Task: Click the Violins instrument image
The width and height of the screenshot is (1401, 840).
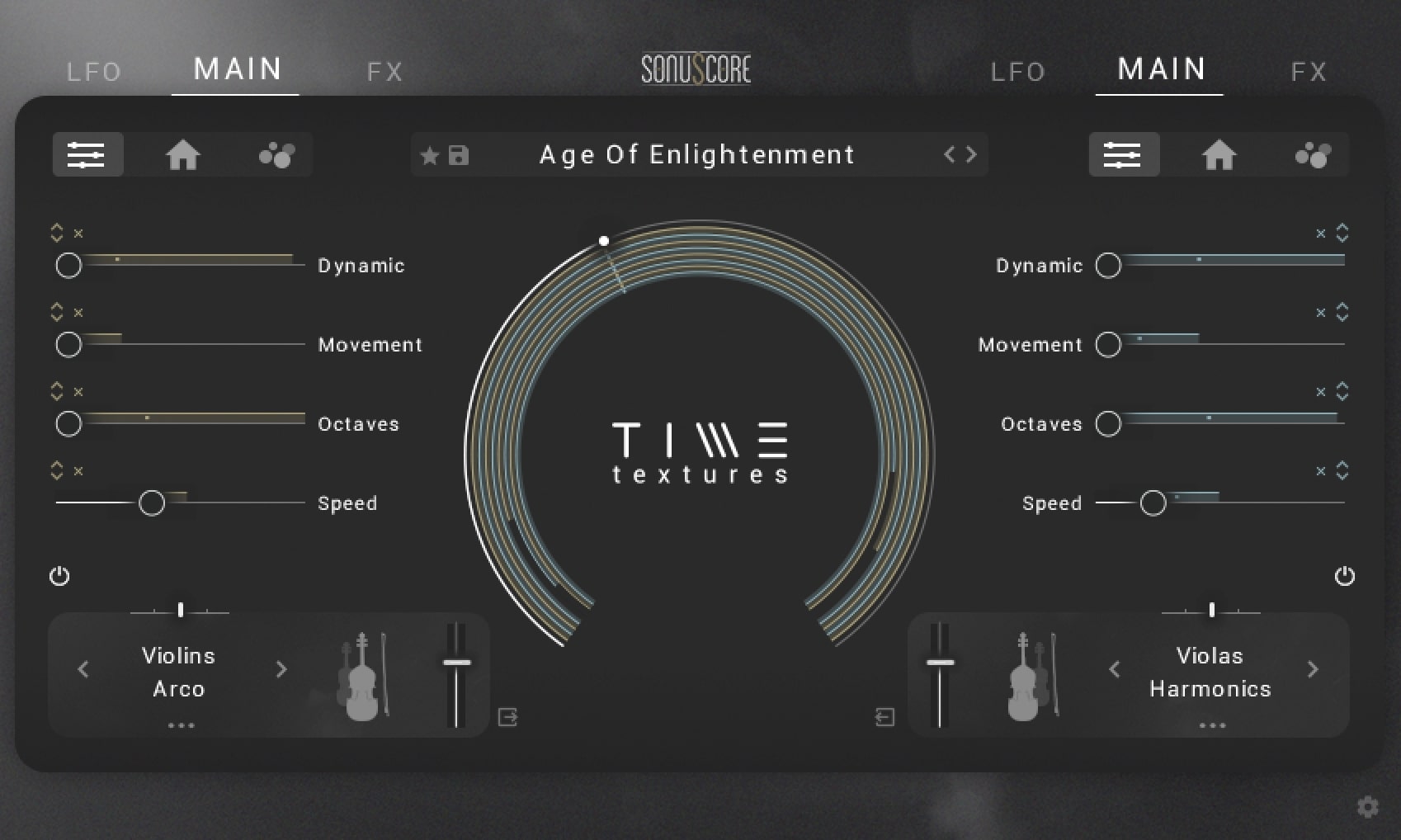Action: point(363,677)
